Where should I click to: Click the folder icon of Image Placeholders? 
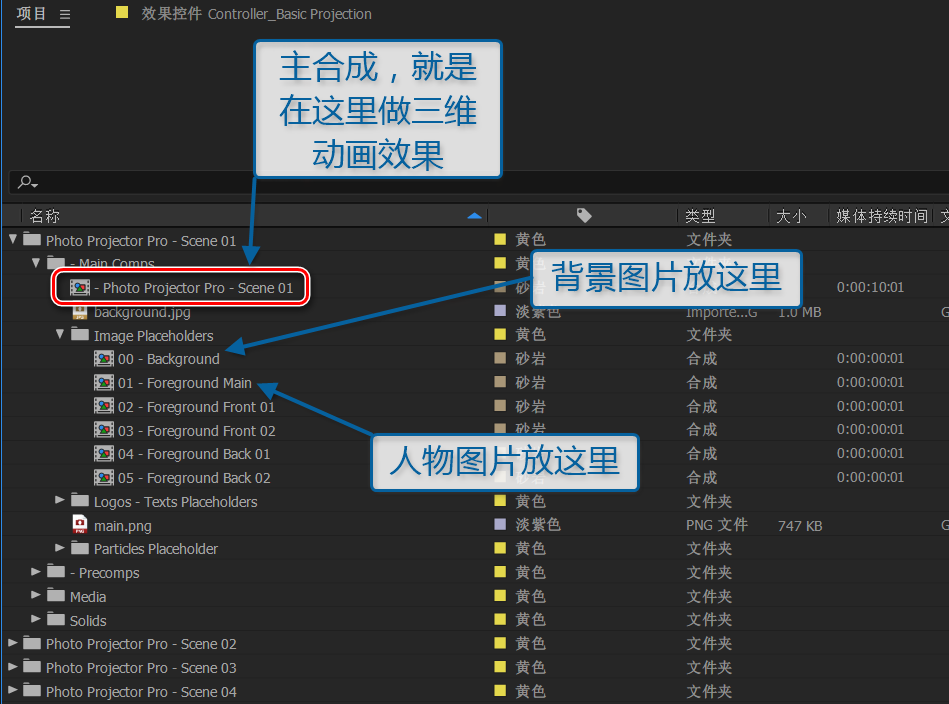point(80,334)
